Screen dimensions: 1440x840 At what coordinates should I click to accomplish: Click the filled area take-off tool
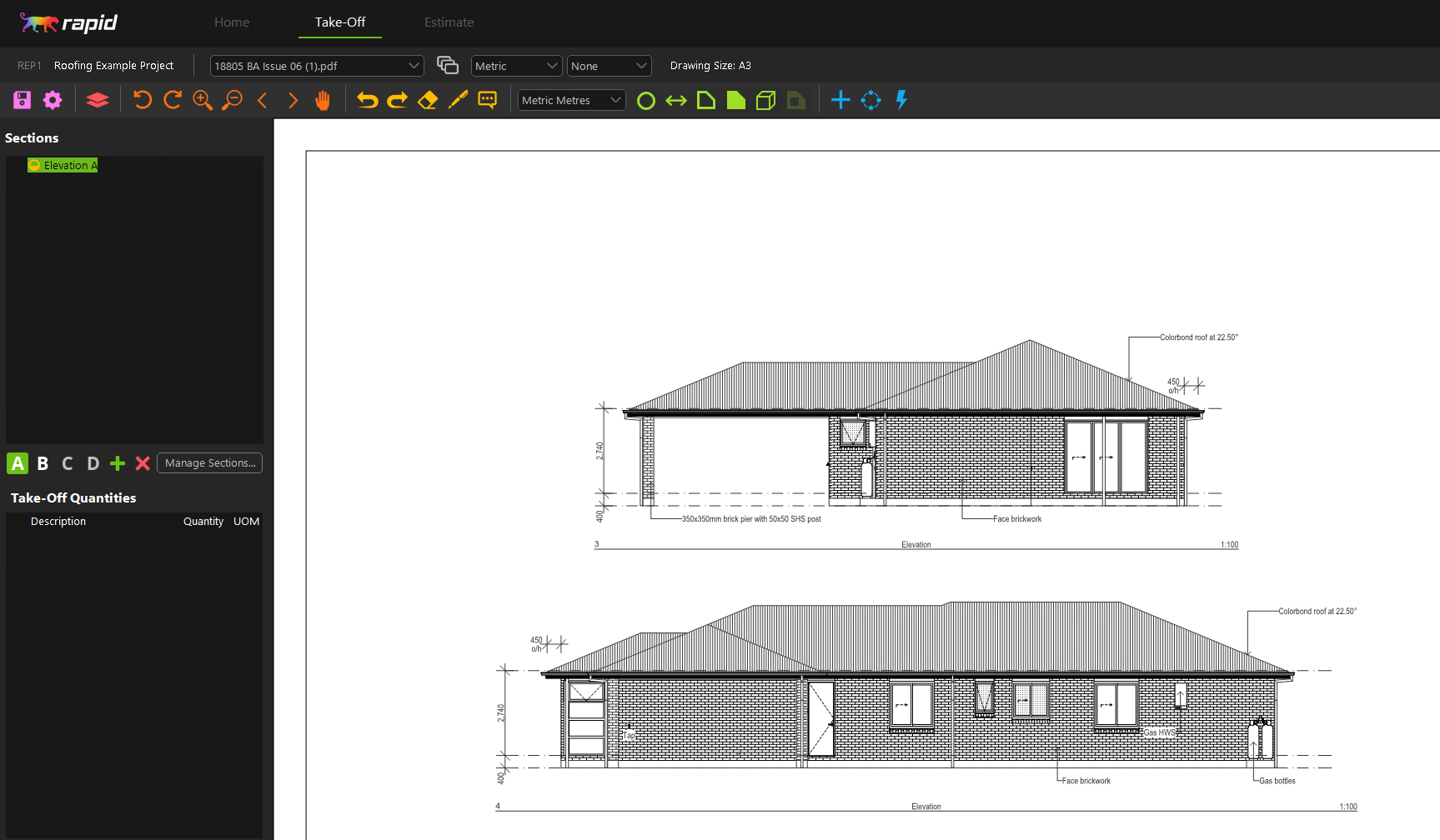(735, 100)
